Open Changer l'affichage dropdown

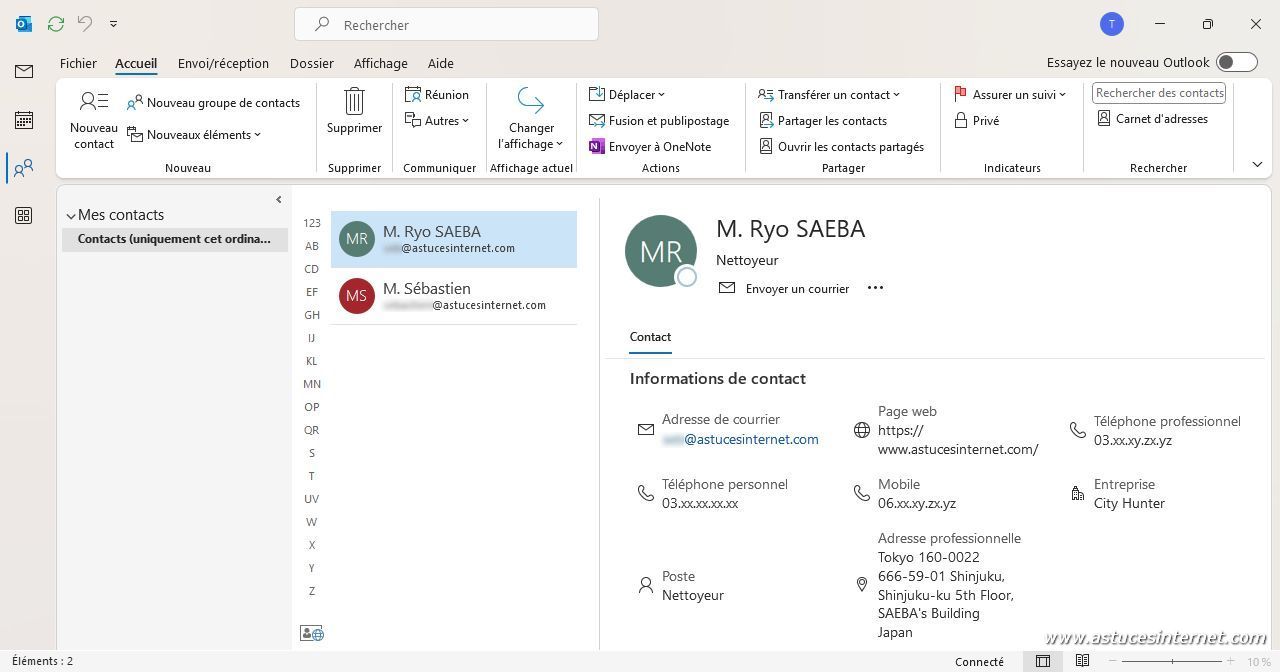(531, 120)
